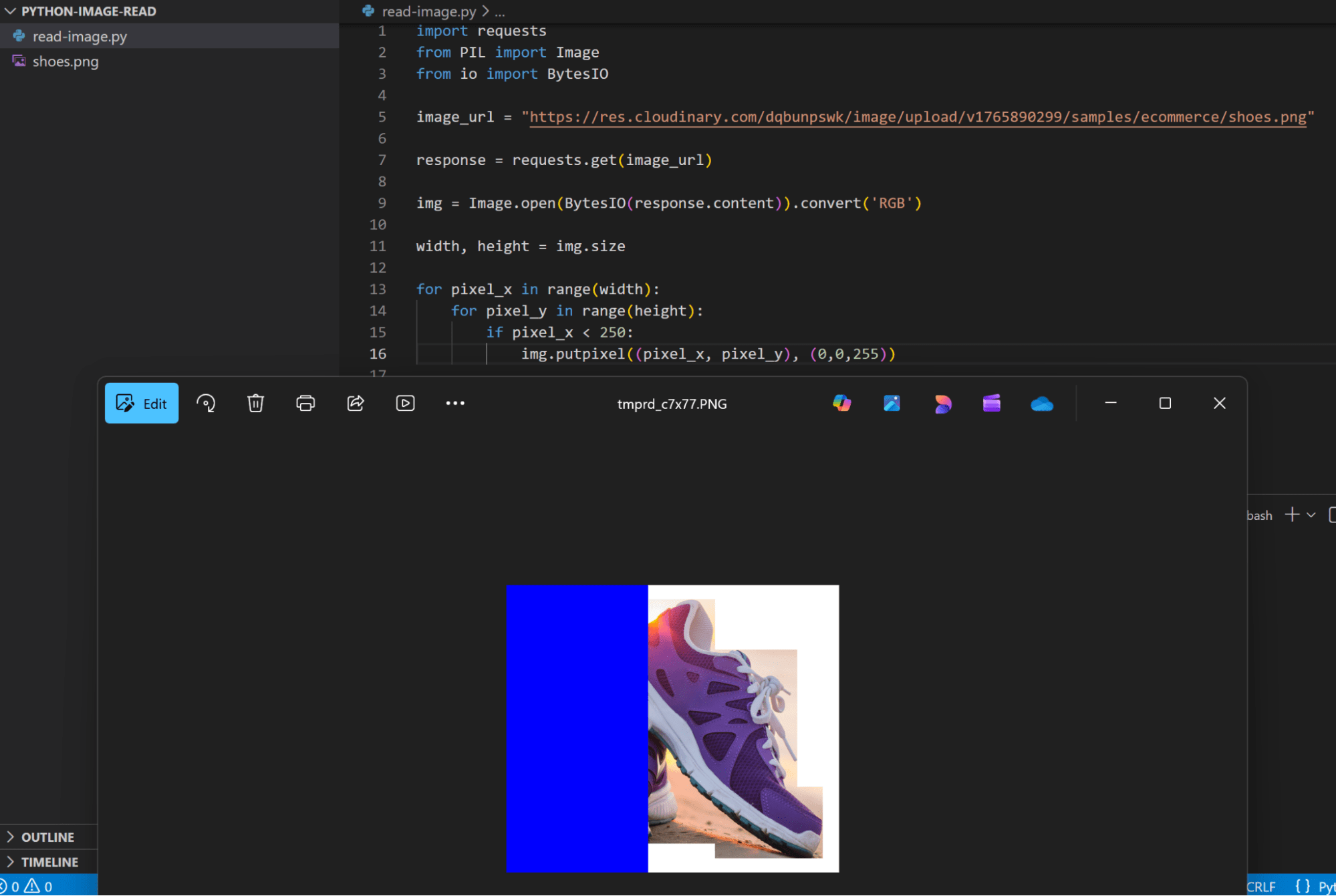The height and width of the screenshot is (896, 1336).
Task: Start slideshow with the play icon
Action: point(405,404)
